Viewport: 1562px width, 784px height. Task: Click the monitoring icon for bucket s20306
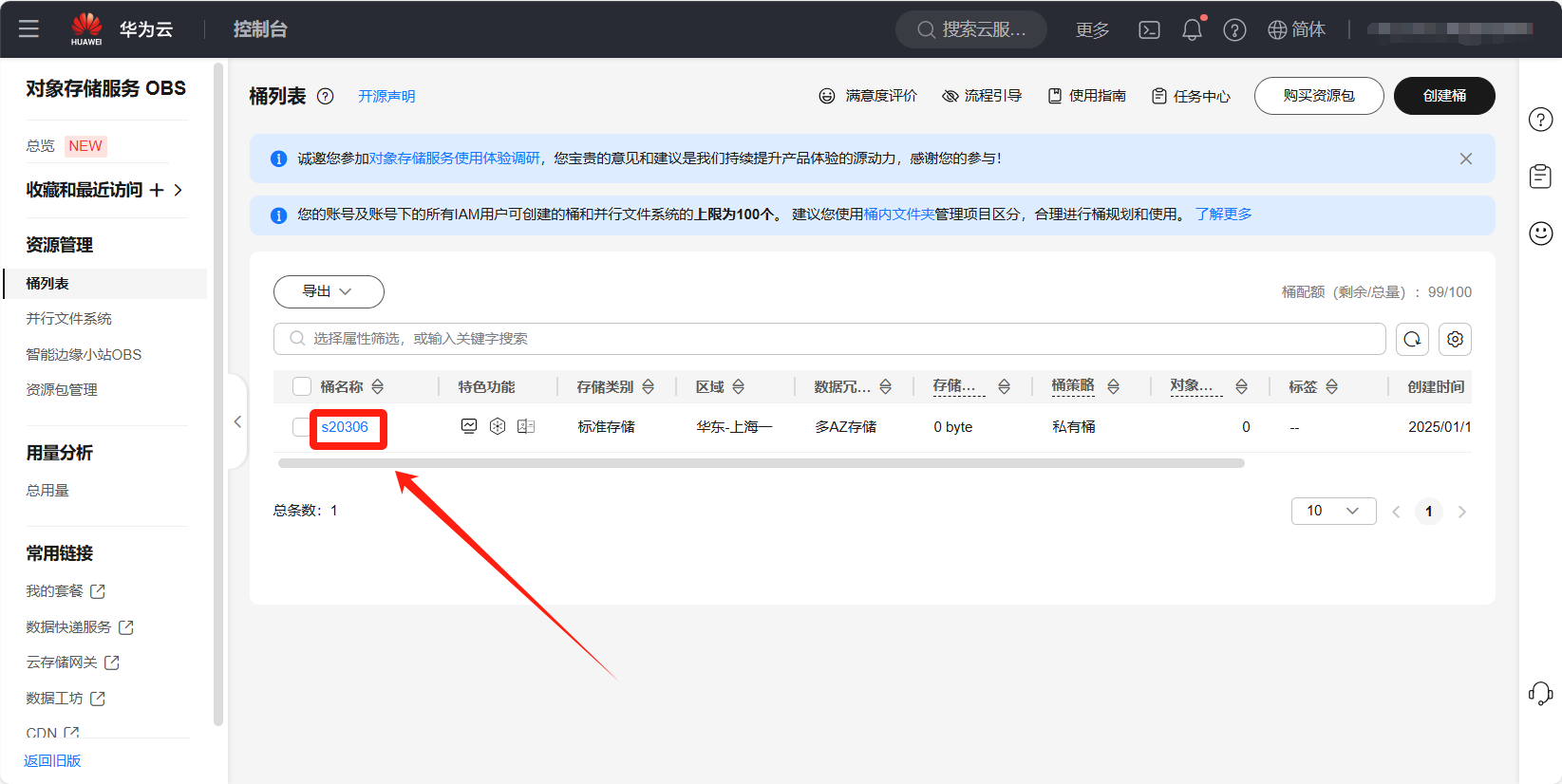pos(469,426)
